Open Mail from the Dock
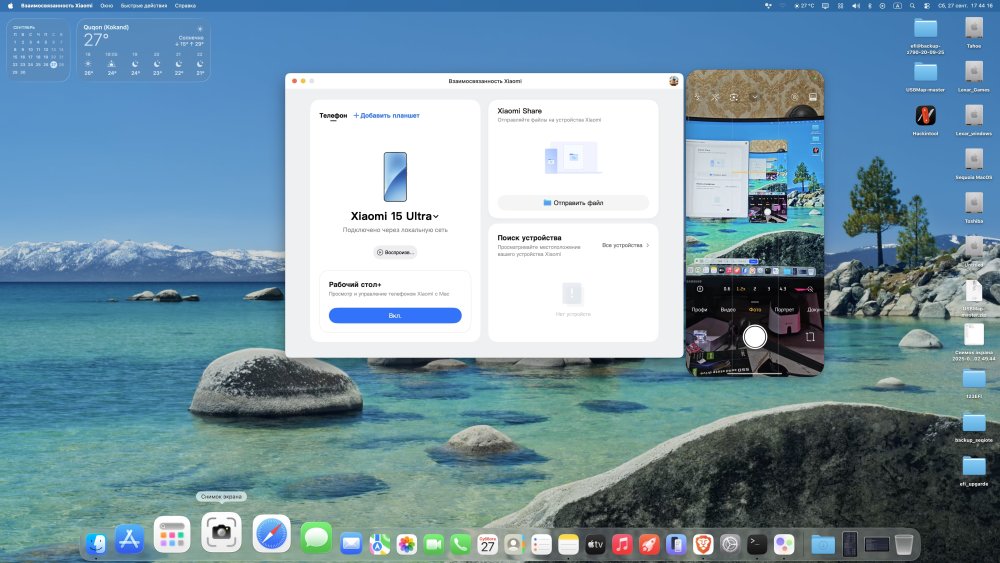Viewport: 1000px width, 563px height. point(351,544)
